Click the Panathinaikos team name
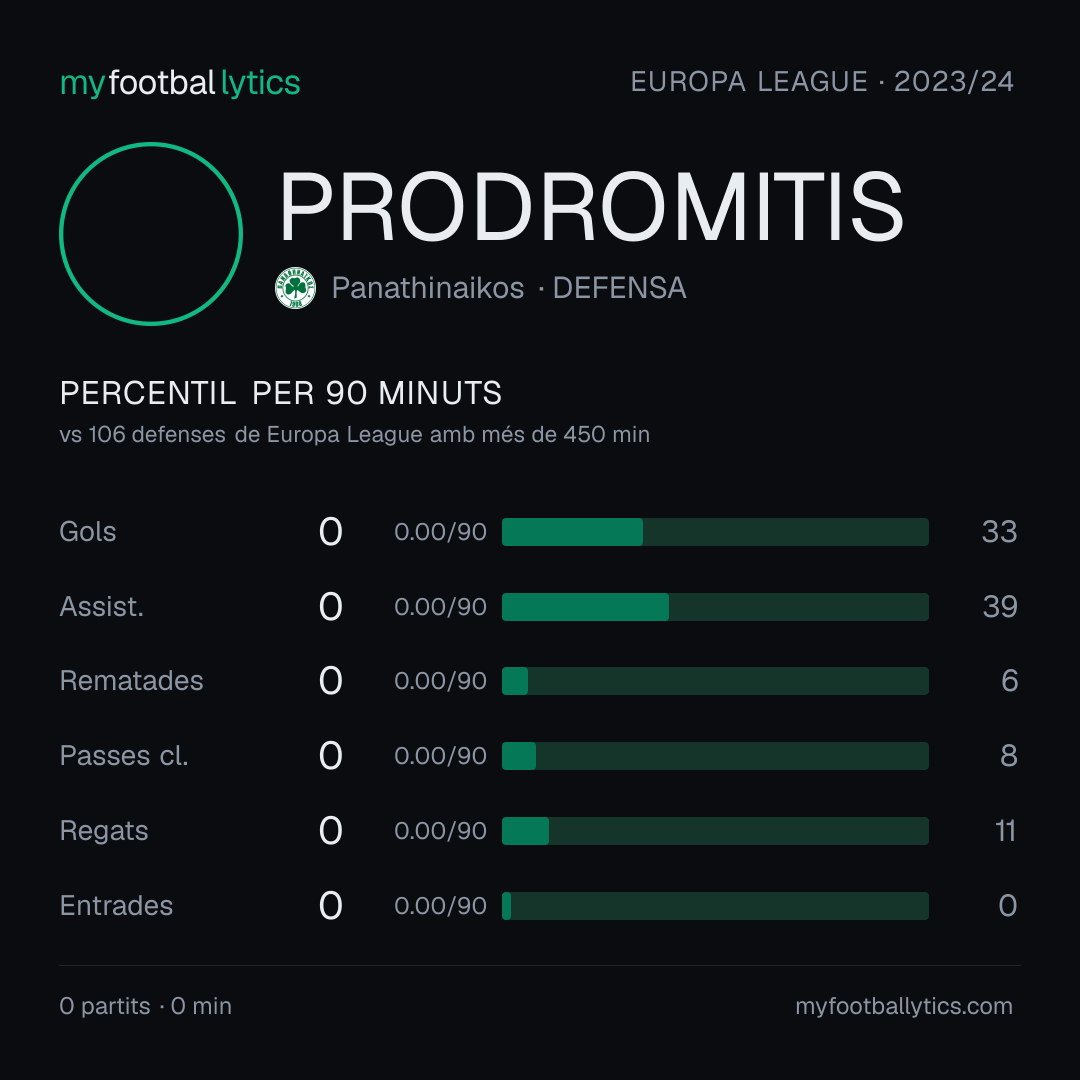The height and width of the screenshot is (1080, 1080). coord(428,288)
